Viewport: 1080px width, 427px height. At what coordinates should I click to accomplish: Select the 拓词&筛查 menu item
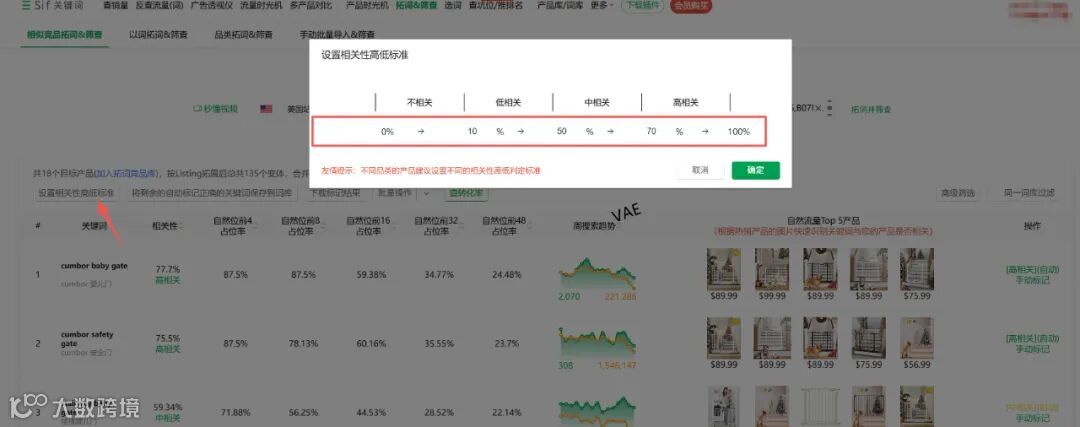pyautogui.click(x=417, y=6)
